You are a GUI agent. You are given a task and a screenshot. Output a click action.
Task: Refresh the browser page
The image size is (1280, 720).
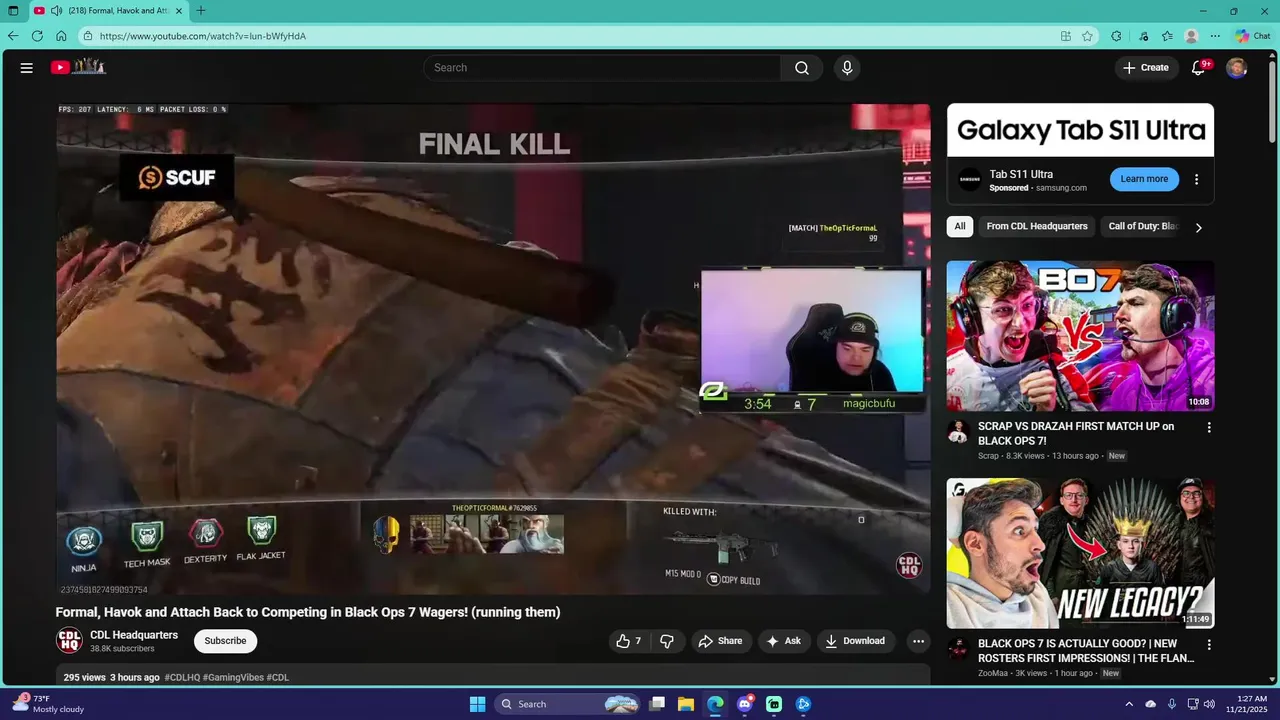37,36
